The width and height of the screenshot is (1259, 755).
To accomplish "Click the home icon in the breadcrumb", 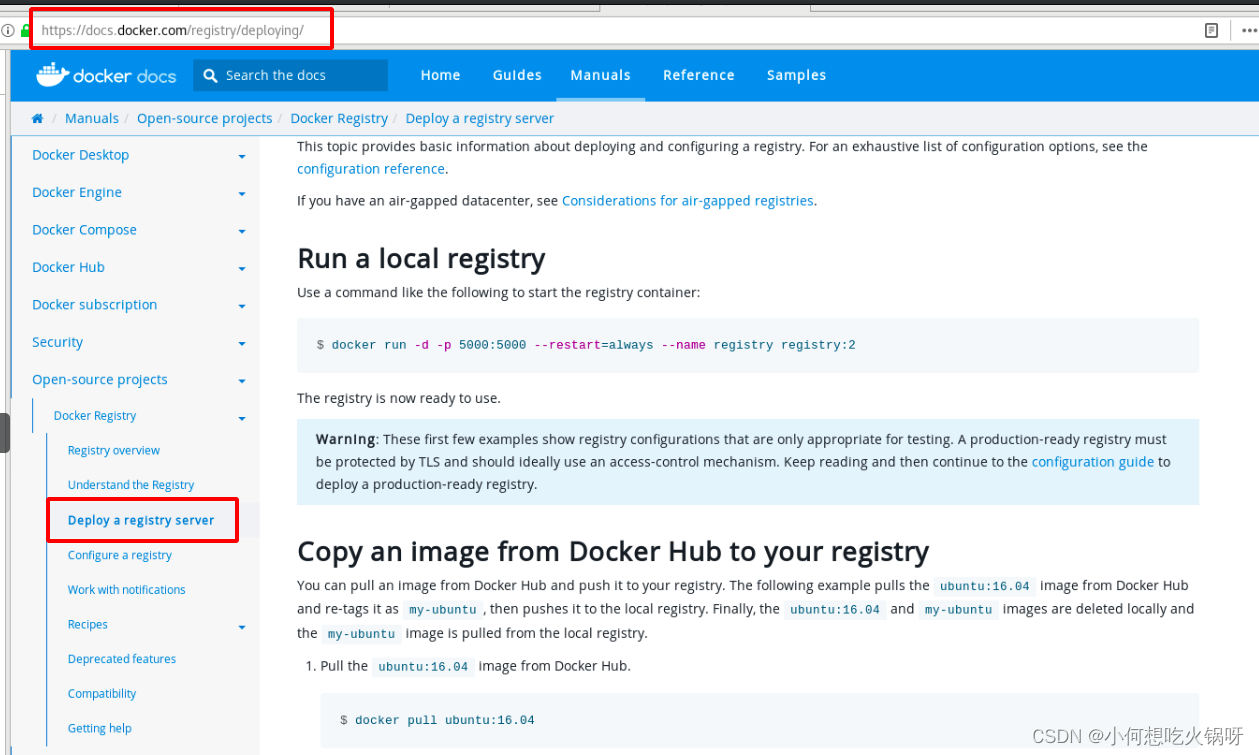I will [x=37, y=118].
